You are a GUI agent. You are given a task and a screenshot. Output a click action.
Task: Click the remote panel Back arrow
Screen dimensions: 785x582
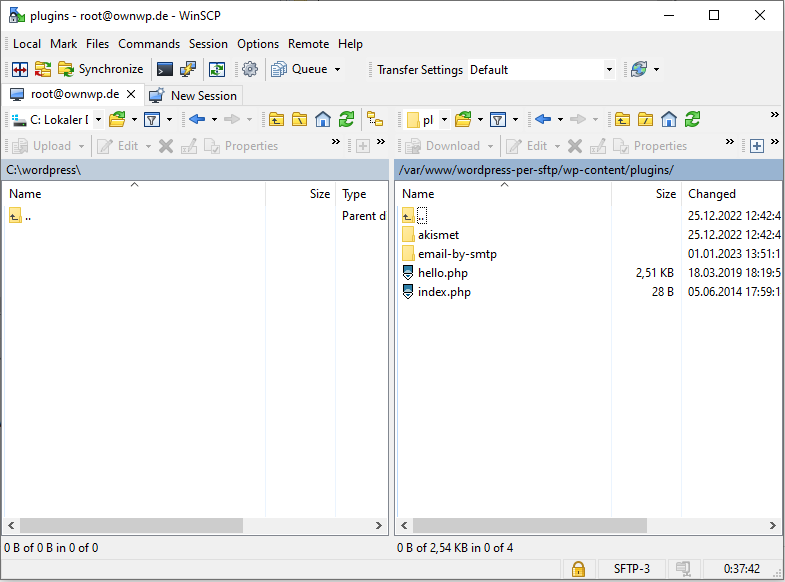click(543, 119)
